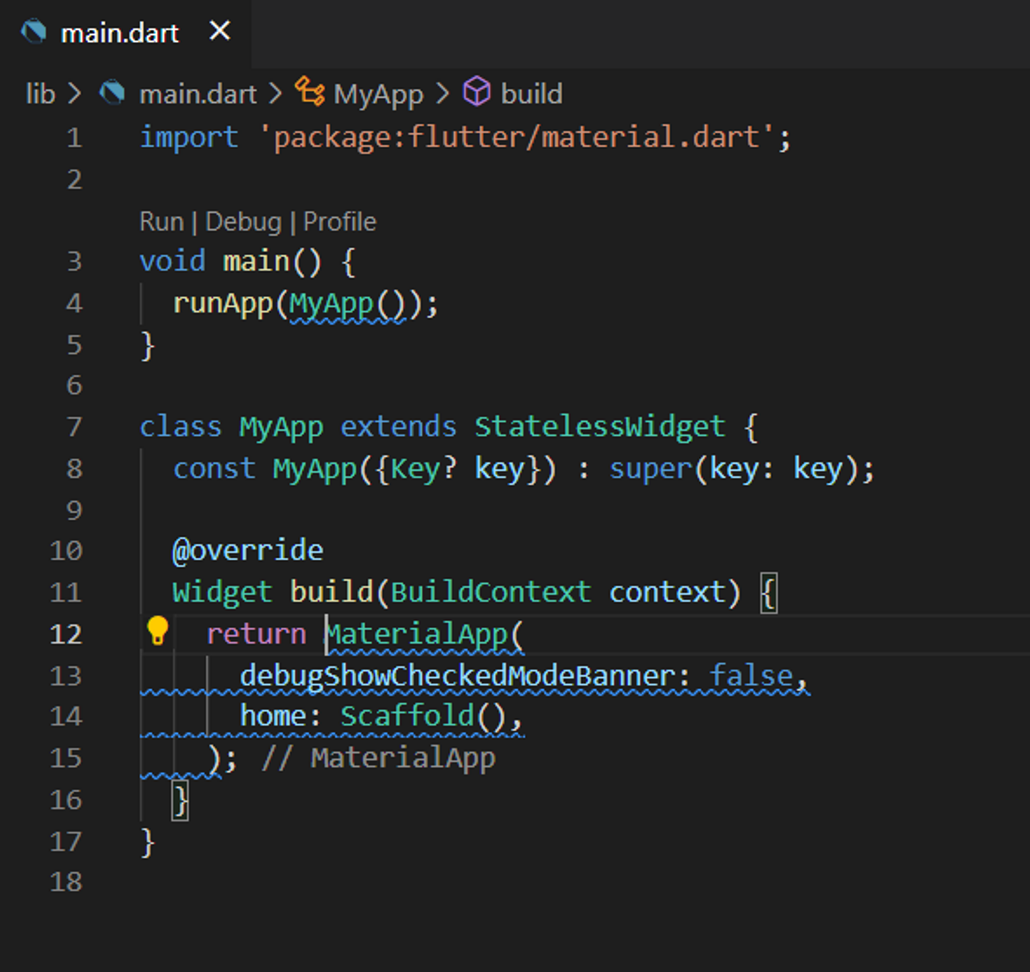
Task: Open the MyApp class breadcrumb
Action: tap(378, 95)
